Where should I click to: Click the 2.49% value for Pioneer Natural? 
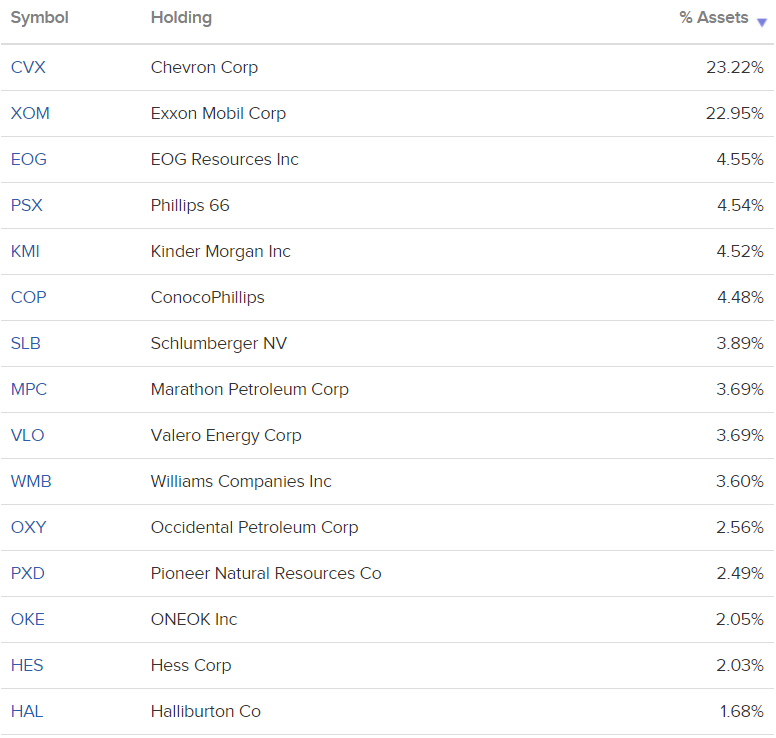[x=740, y=574]
